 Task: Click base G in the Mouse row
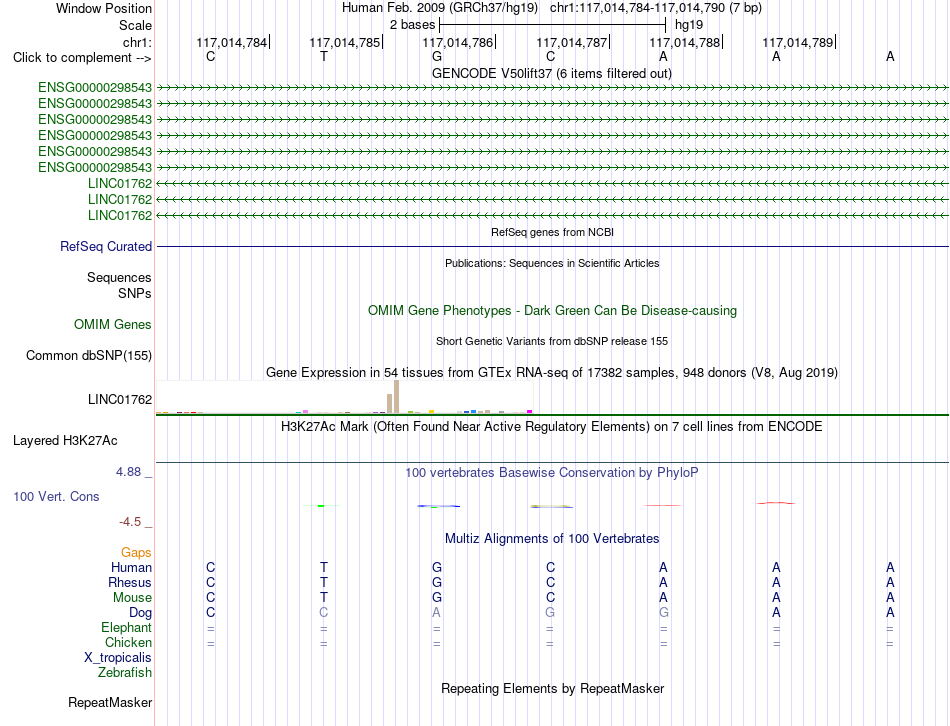coord(437,598)
